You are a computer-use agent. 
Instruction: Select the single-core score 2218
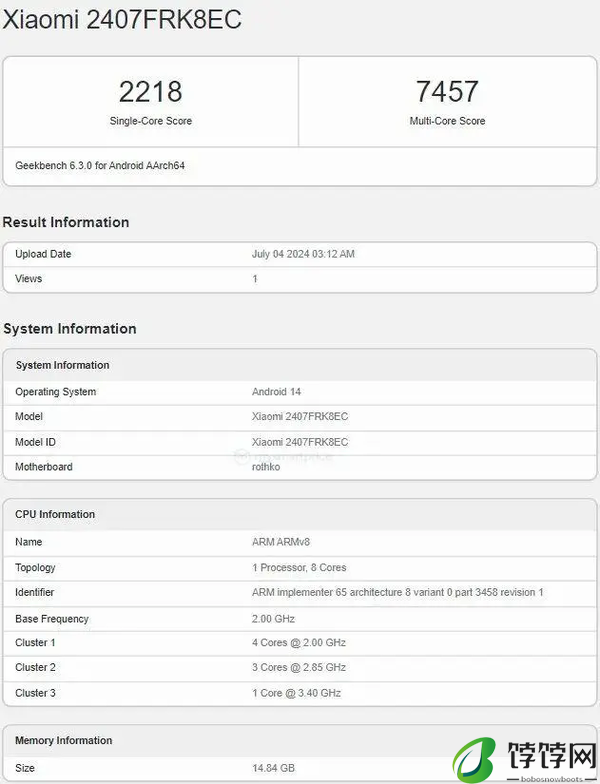150,92
